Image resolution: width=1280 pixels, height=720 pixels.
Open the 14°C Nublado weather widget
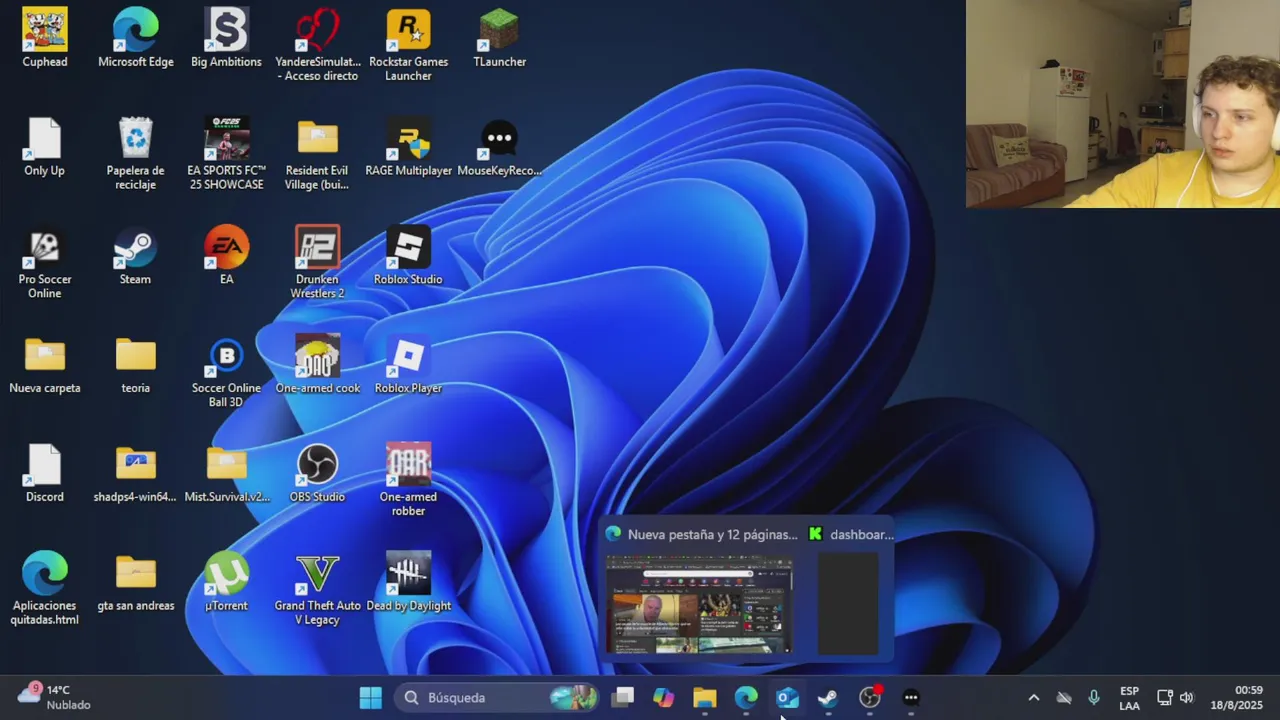(55, 698)
